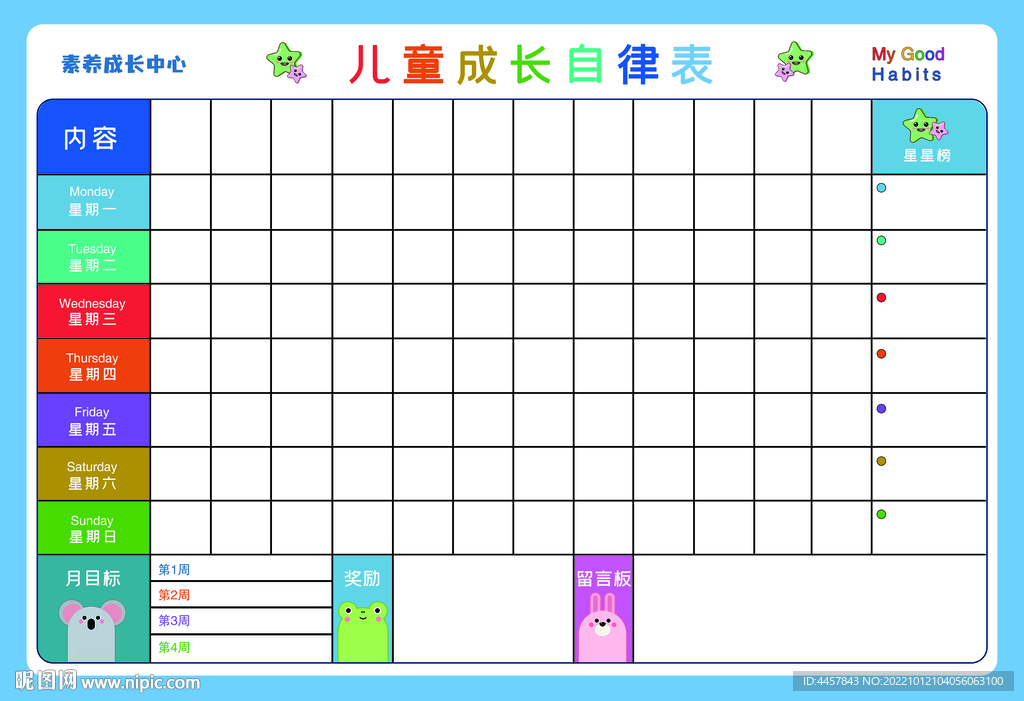Click the Tuesday 星期二 row label
The image size is (1024, 701).
tap(94, 257)
